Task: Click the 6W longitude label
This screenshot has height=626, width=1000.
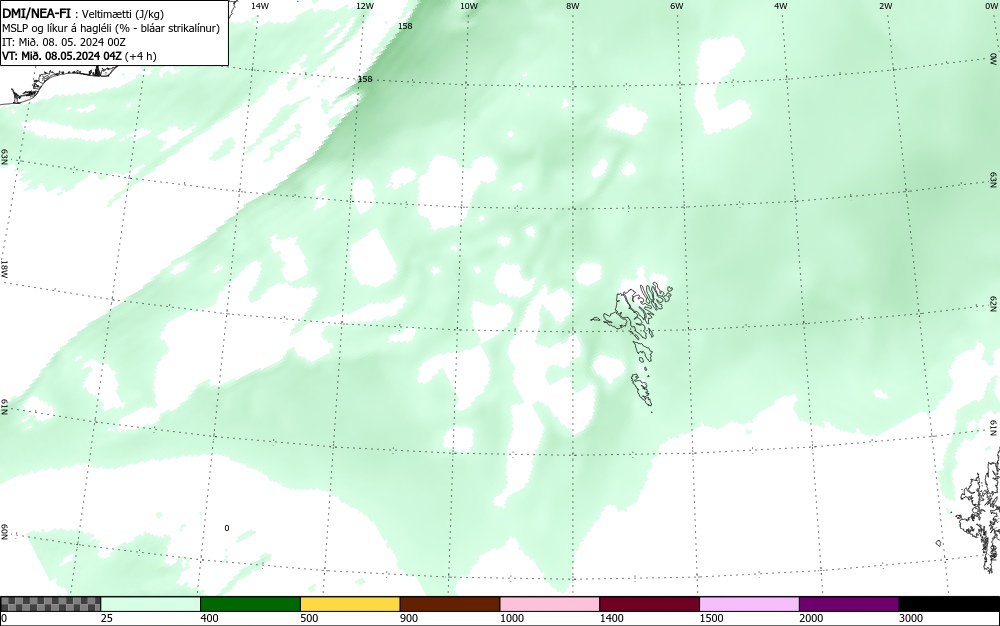Action: [677, 6]
